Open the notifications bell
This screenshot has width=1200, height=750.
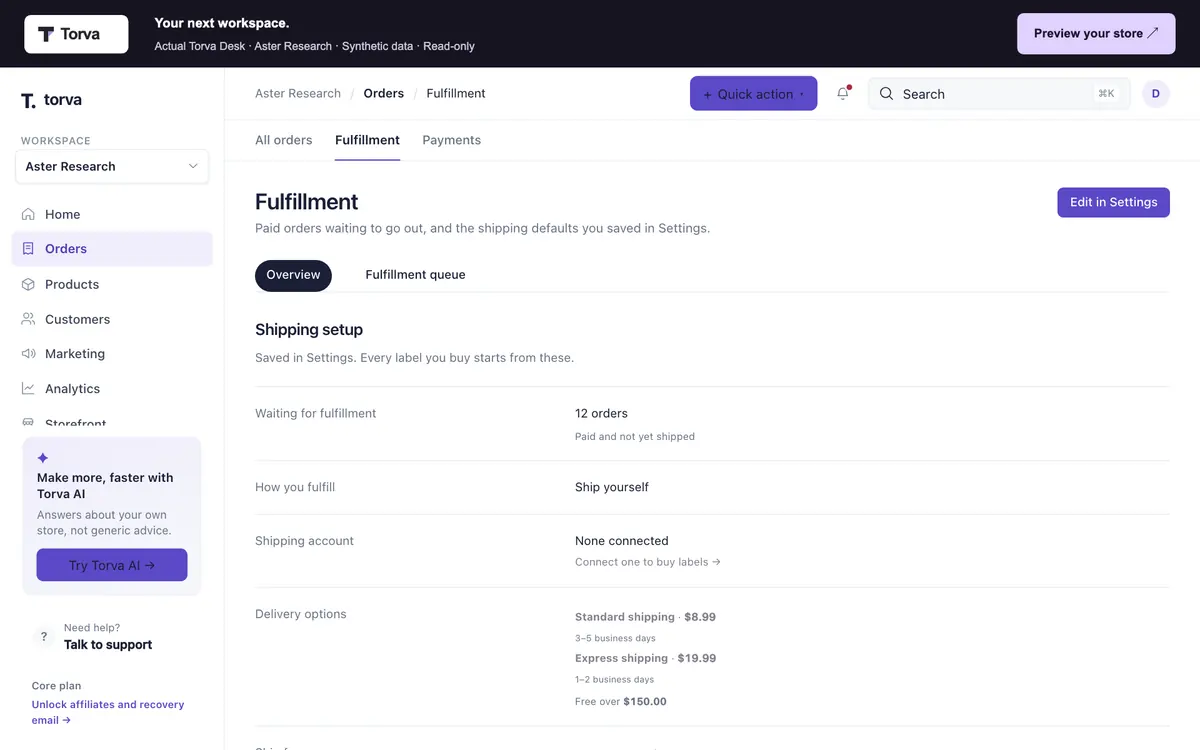(843, 94)
